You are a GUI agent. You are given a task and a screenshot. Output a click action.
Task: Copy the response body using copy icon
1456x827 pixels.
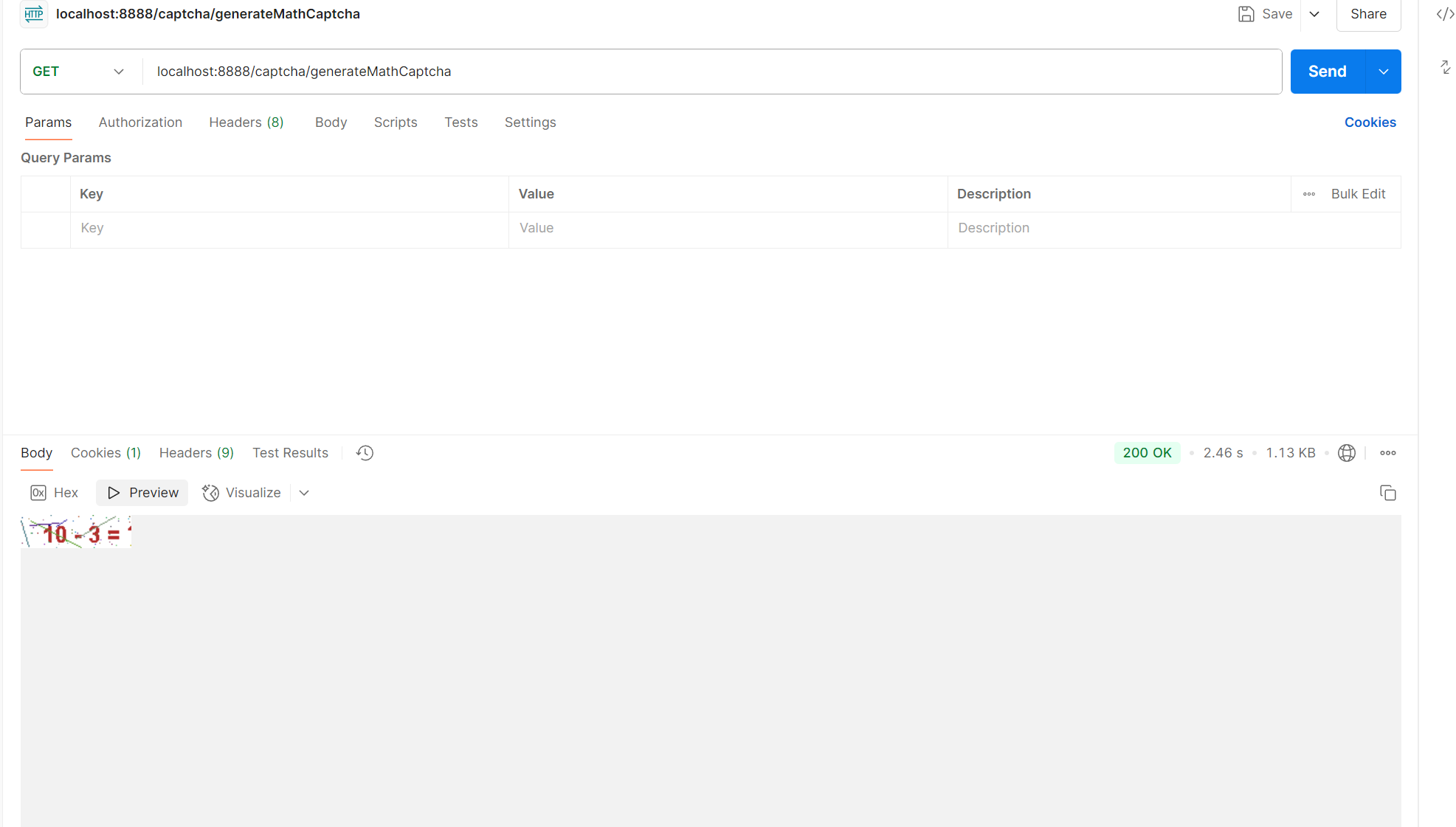[1388, 493]
